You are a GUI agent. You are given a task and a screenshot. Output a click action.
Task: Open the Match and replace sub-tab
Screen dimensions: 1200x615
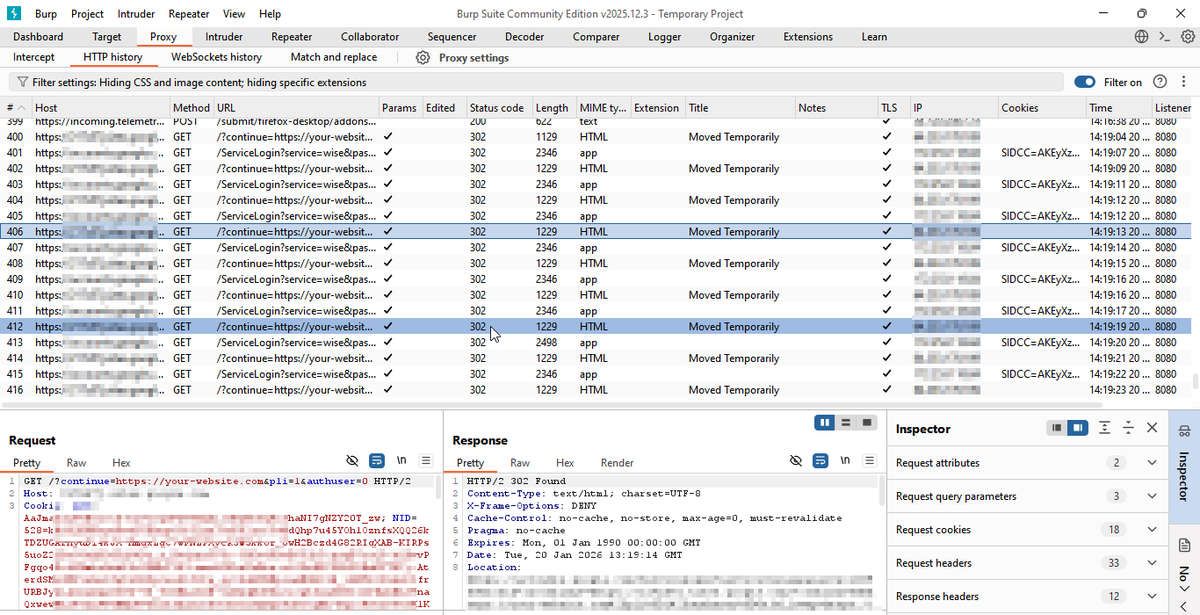(334, 58)
